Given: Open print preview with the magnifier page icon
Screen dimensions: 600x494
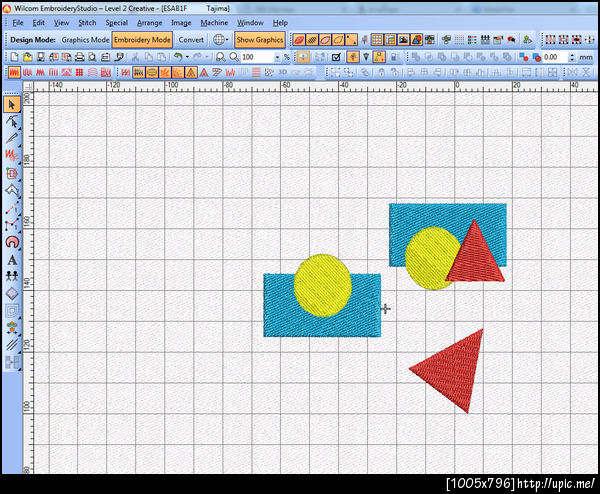Looking at the screenshot, I should pos(93,57).
